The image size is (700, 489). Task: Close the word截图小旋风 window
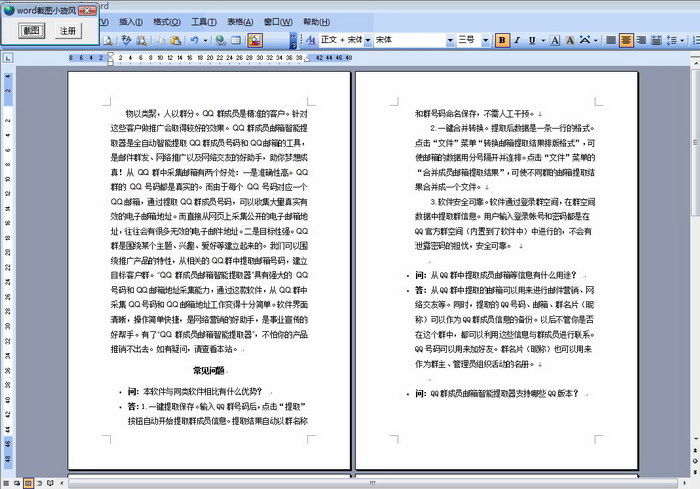(x=87, y=10)
